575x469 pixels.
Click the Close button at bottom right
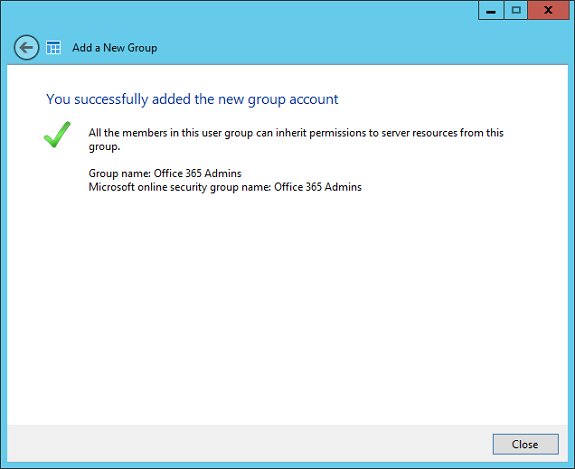click(x=525, y=444)
